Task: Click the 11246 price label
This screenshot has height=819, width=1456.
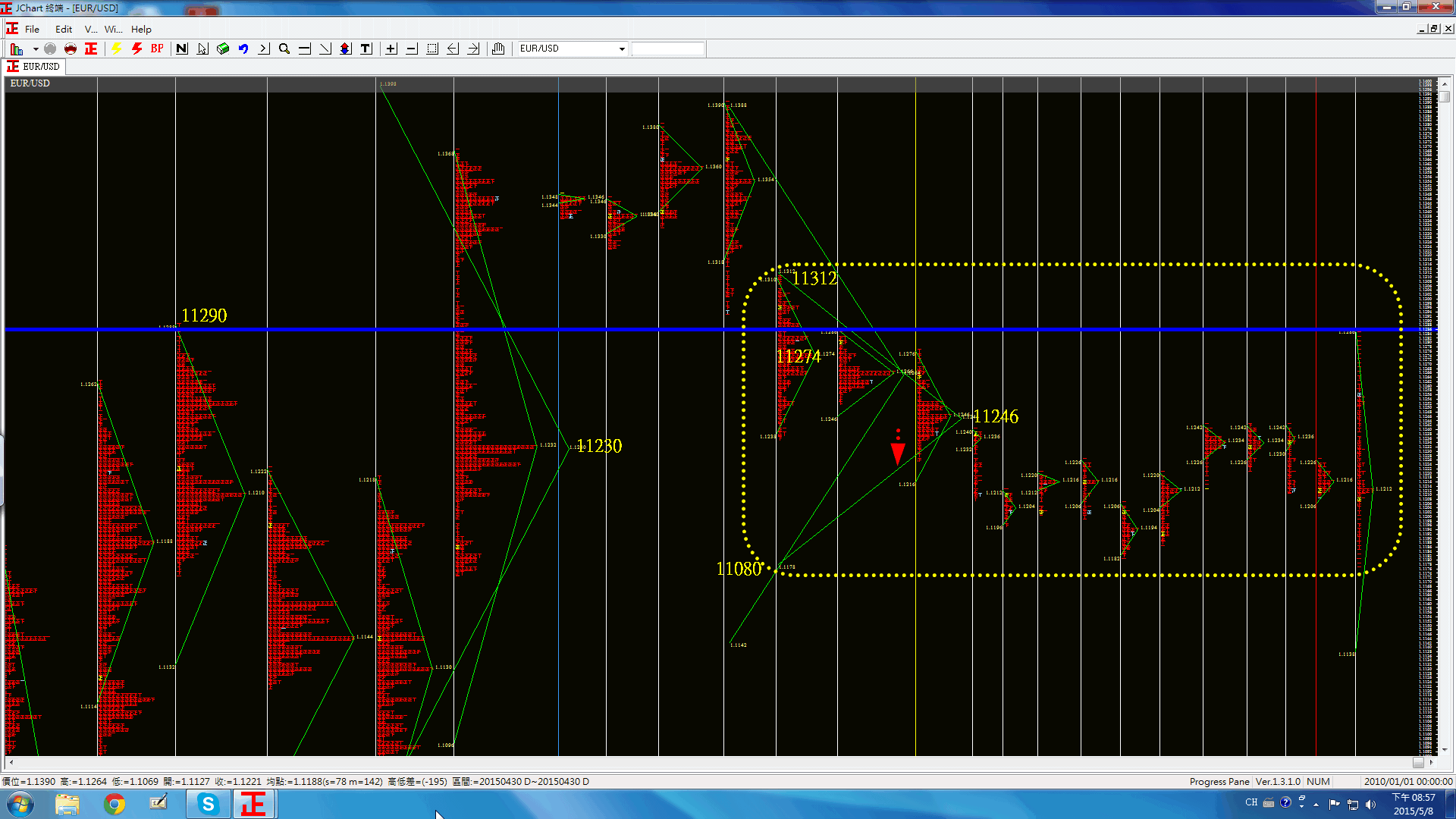Action: coord(996,416)
